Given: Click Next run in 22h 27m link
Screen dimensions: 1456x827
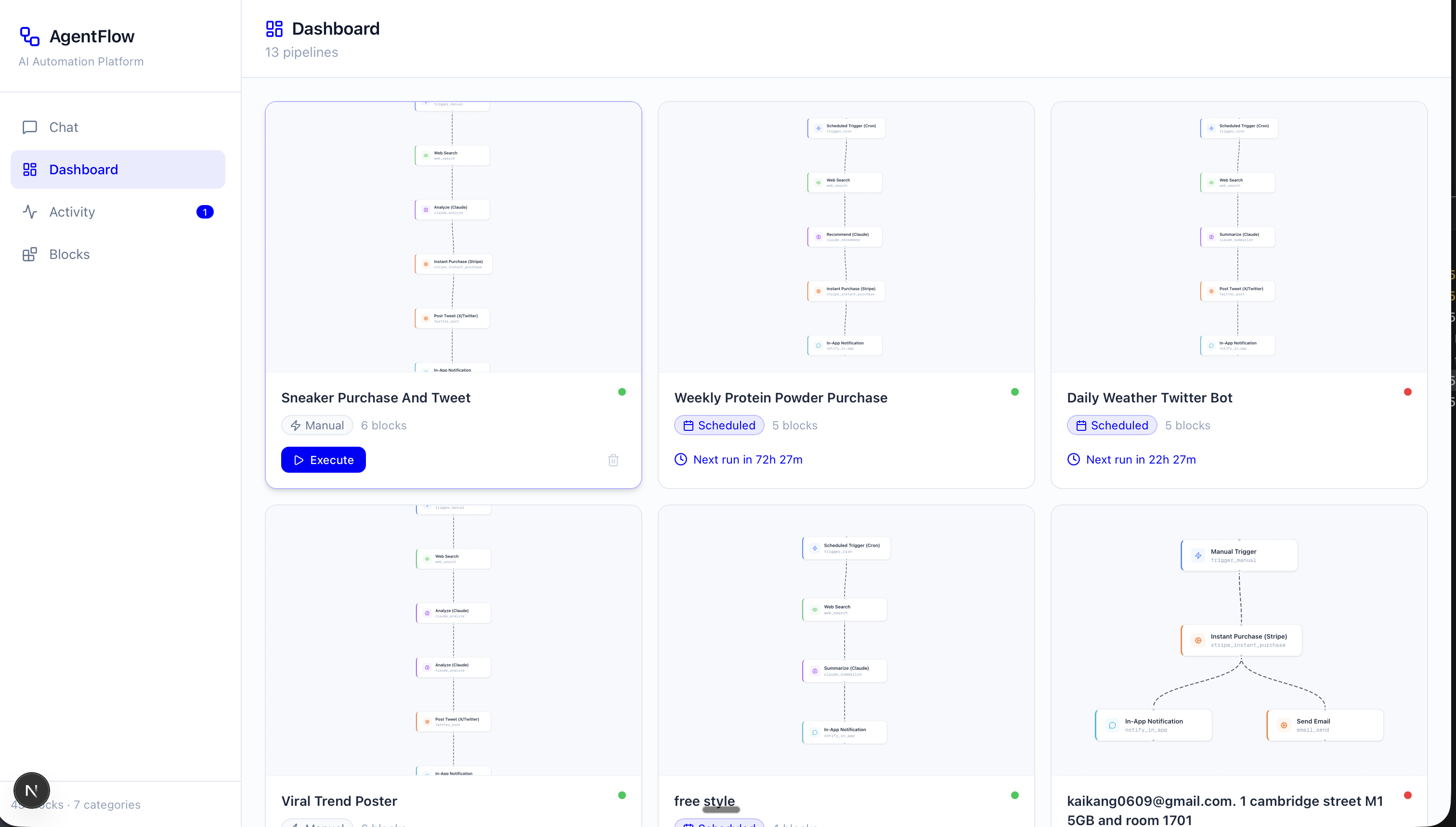Looking at the screenshot, I should point(1141,459).
